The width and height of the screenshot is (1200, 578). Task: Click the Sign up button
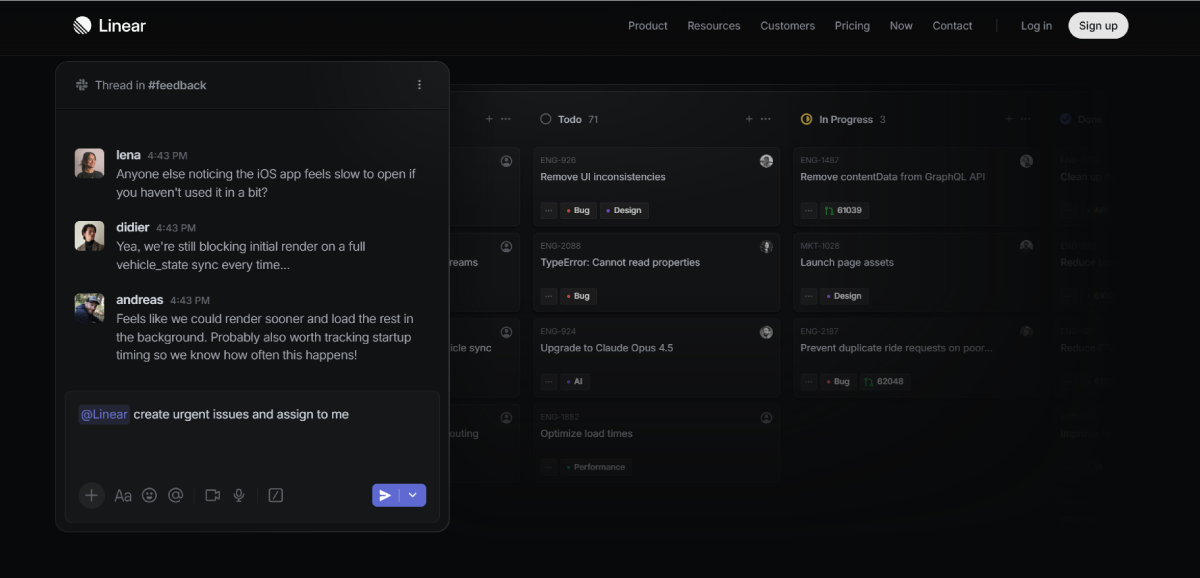click(1098, 26)
